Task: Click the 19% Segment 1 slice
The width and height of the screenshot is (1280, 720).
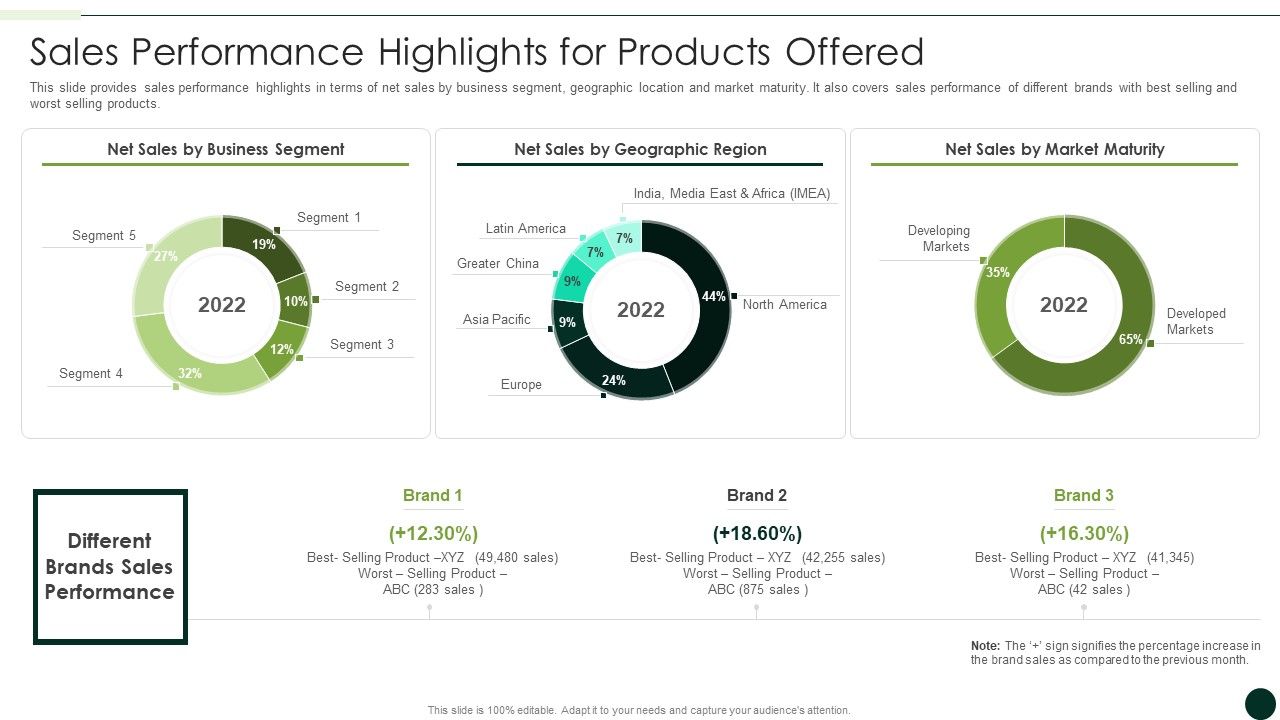Action: point(263,245)
